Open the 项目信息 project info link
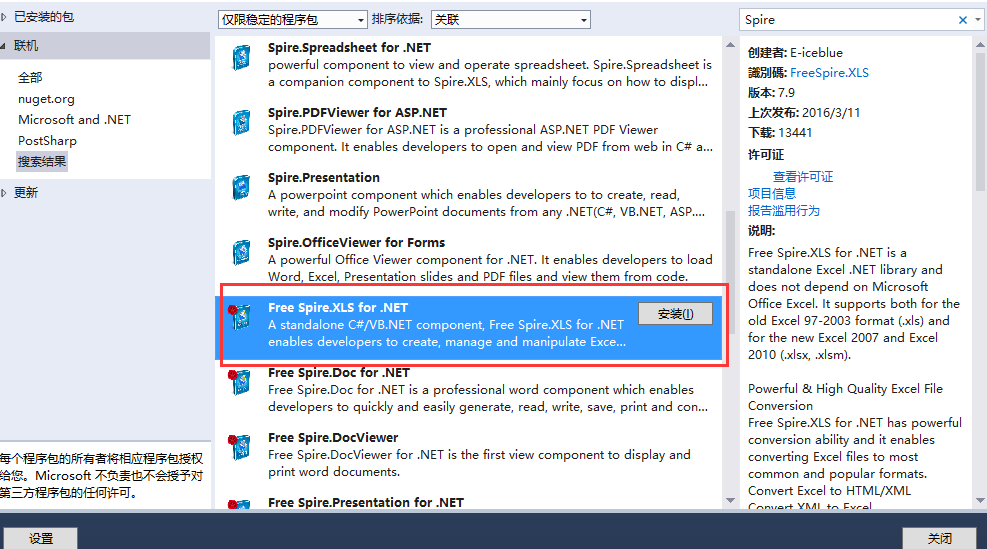This screenshot has width=987, height=549. [x=772, y=193]
